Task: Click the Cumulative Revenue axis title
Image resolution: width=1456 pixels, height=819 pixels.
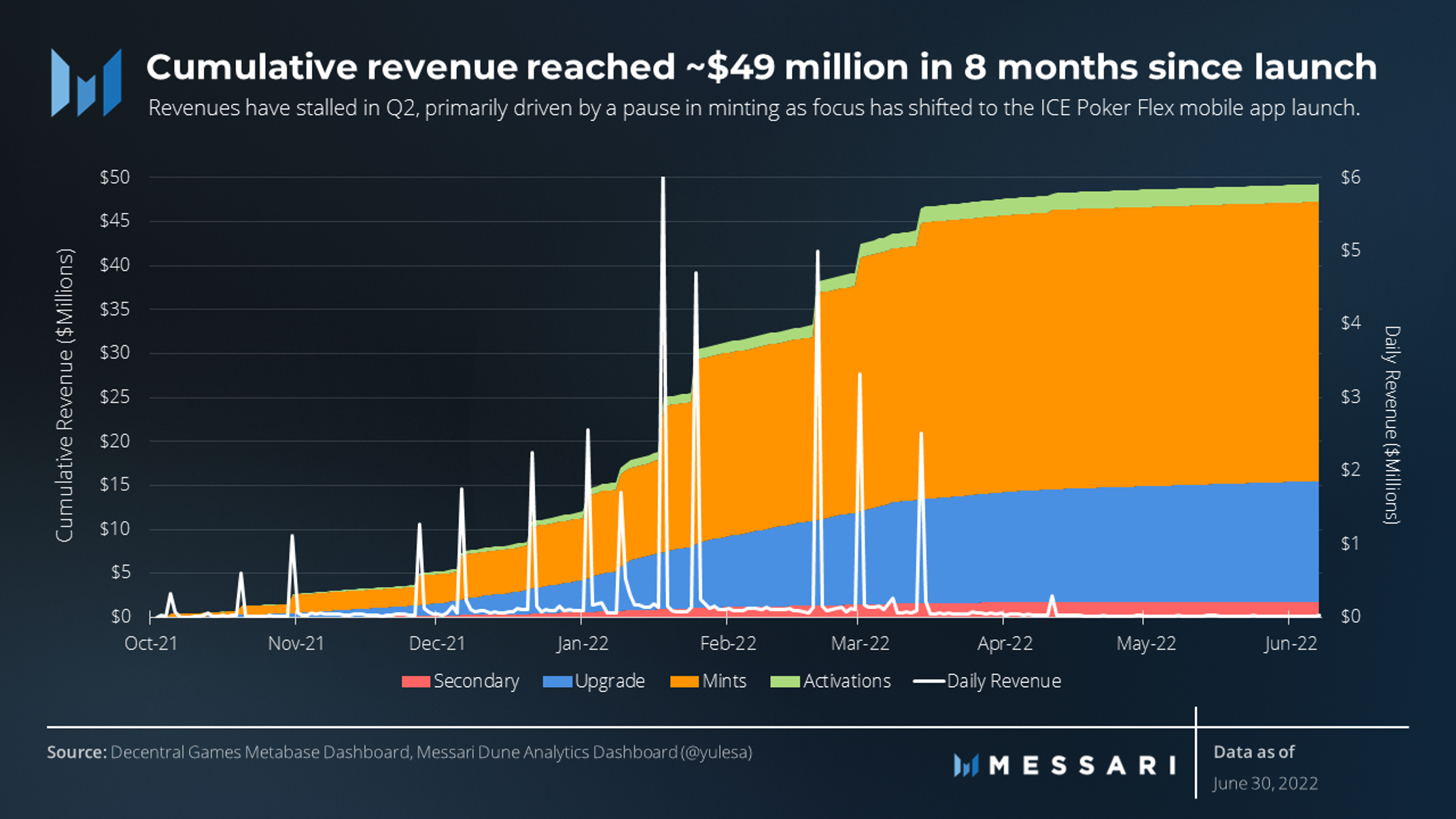Action: pos(65,396)
